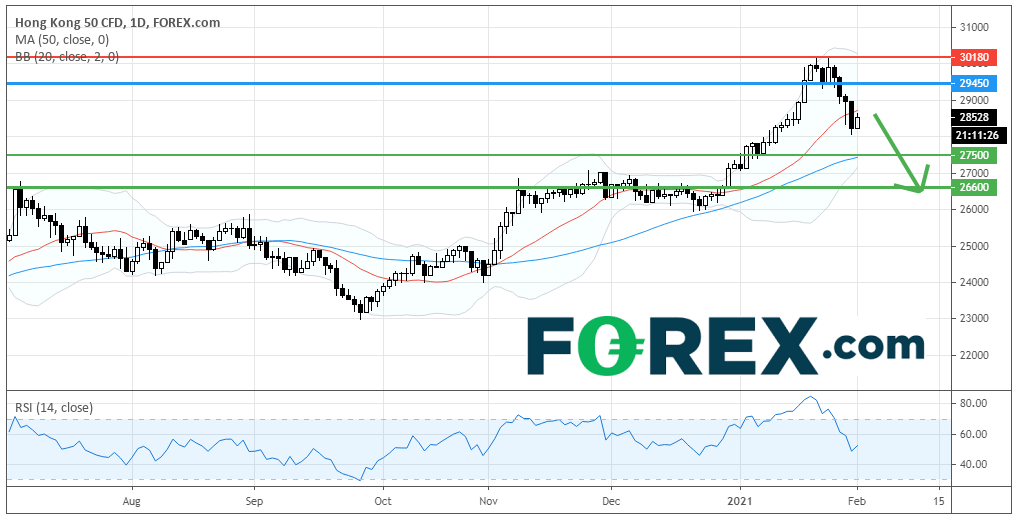Click the RSI 80.00 axis value

pyautogui.click(x=973, y=403)
